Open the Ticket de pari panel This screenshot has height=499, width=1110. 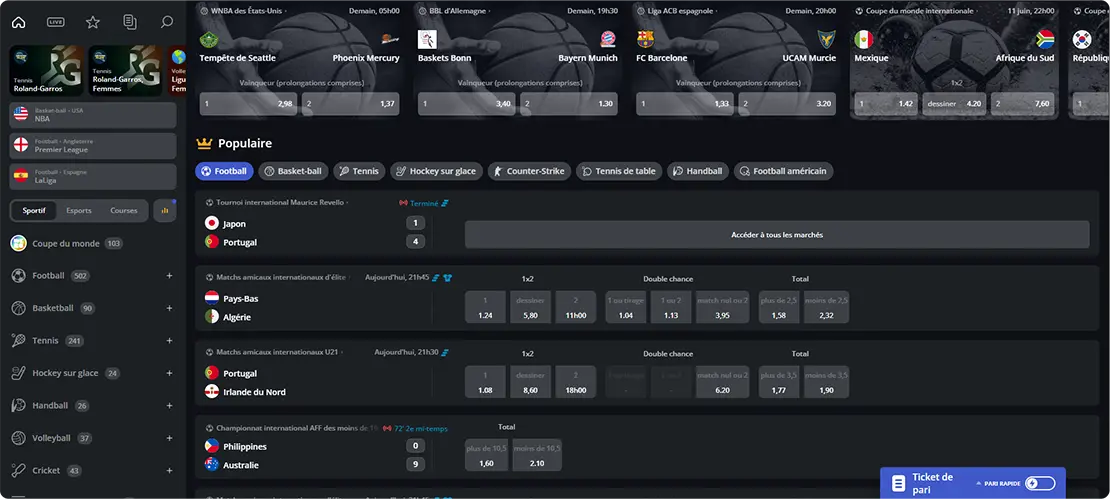(973, 483)
